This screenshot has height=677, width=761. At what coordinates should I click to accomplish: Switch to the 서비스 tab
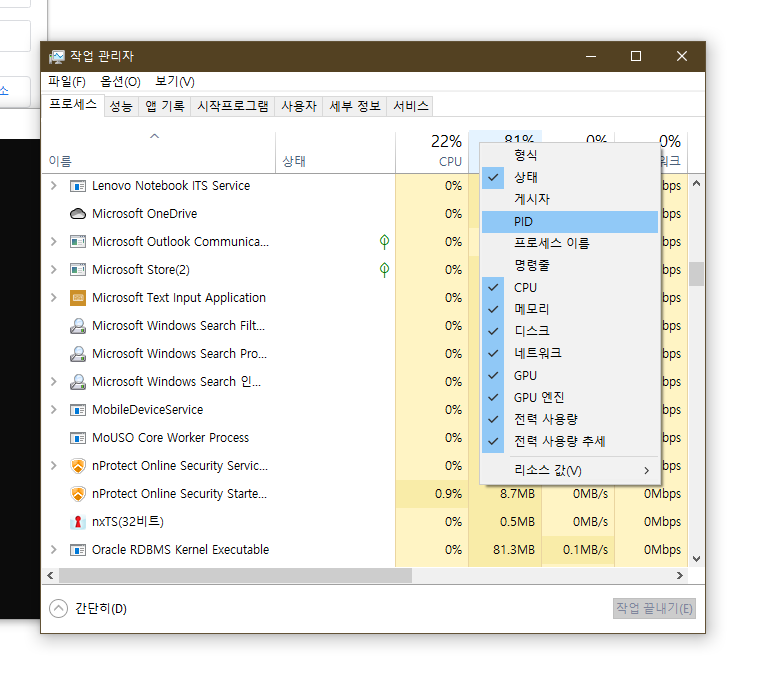pyautogui.click(x=411, y=106)
